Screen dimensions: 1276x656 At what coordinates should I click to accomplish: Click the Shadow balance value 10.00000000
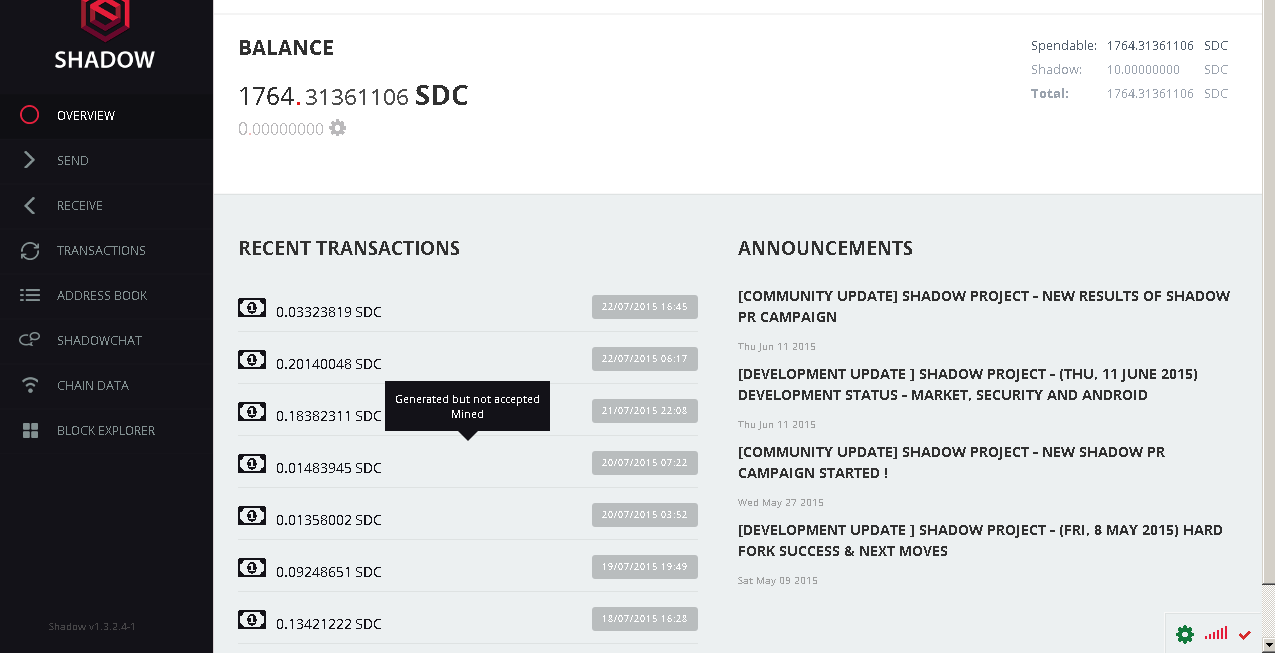point(1143,70)
